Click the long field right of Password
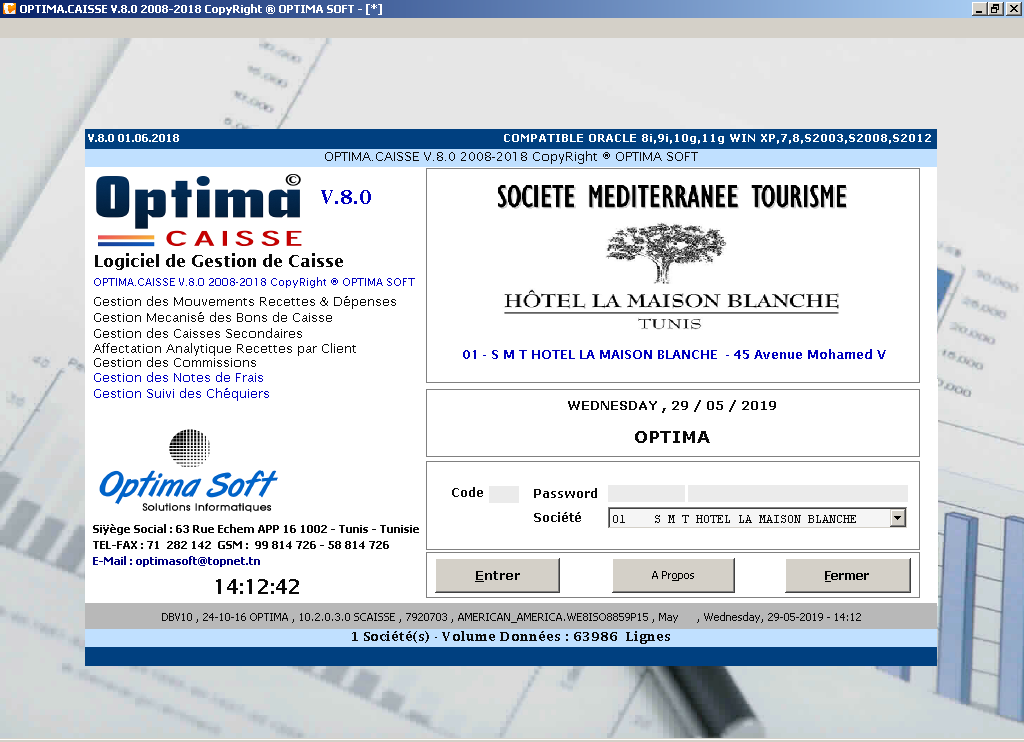The width and height of the screenshot is (1024, 742). click(x=797, y=494)
